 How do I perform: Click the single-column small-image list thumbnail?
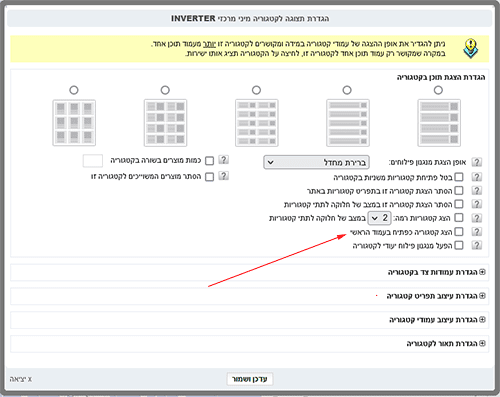tap(348, 123)
